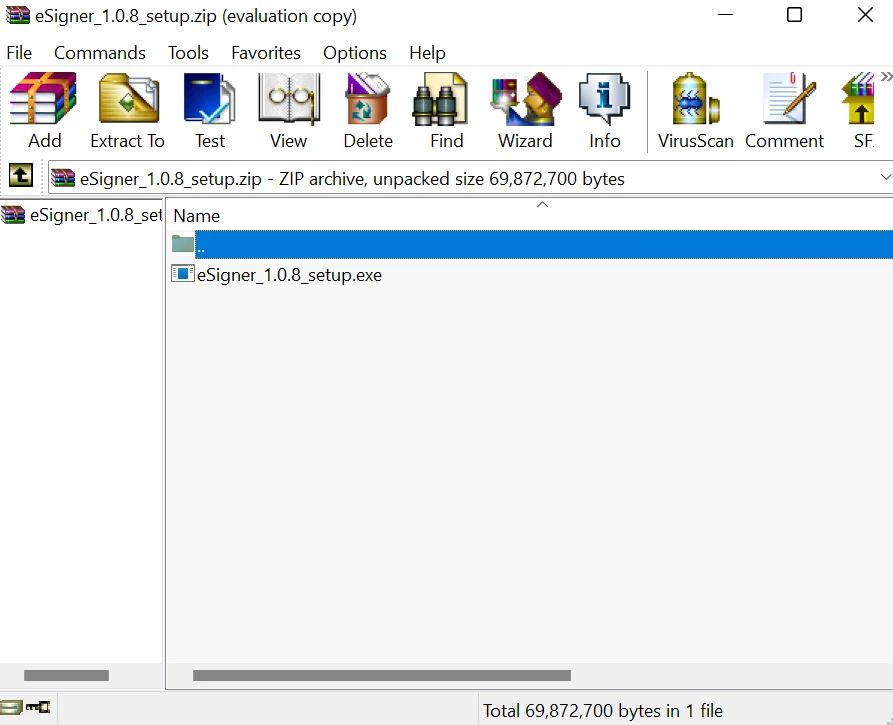Close the WinRAR window

click(x=865, y=15)
